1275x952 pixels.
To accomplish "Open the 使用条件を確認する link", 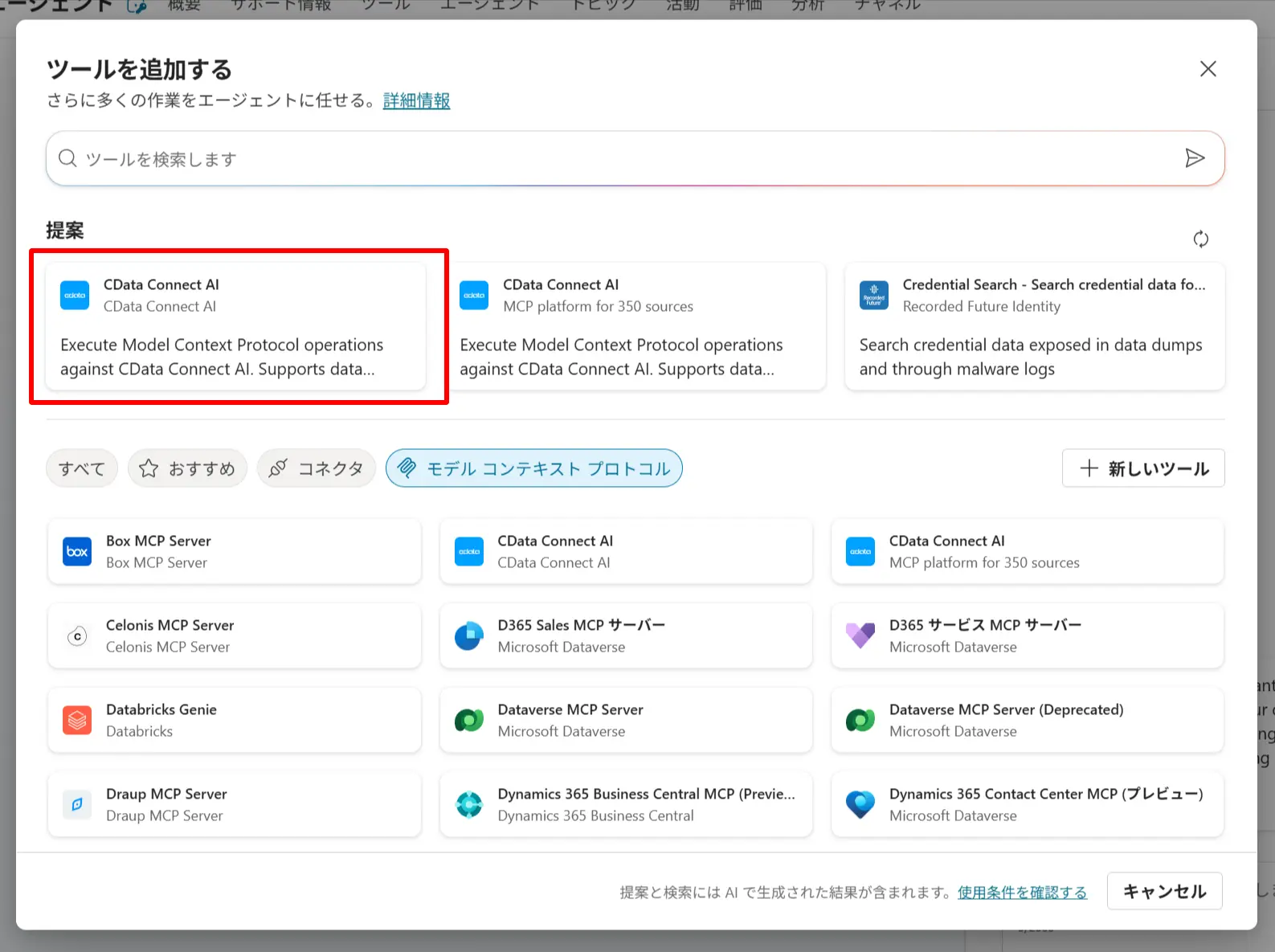I will (1022, 892).
